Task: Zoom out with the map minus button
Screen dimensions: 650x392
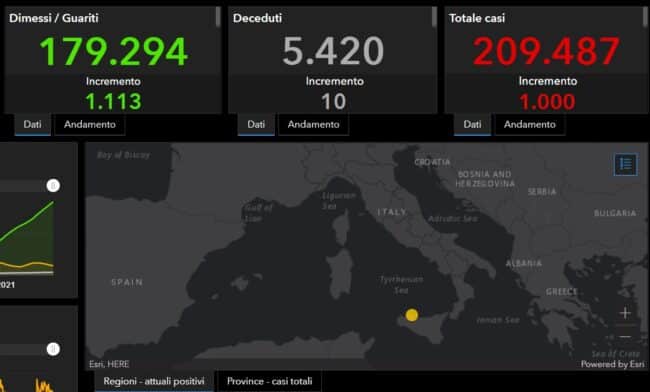Action: pyautogui.click(x=625, y=336)
